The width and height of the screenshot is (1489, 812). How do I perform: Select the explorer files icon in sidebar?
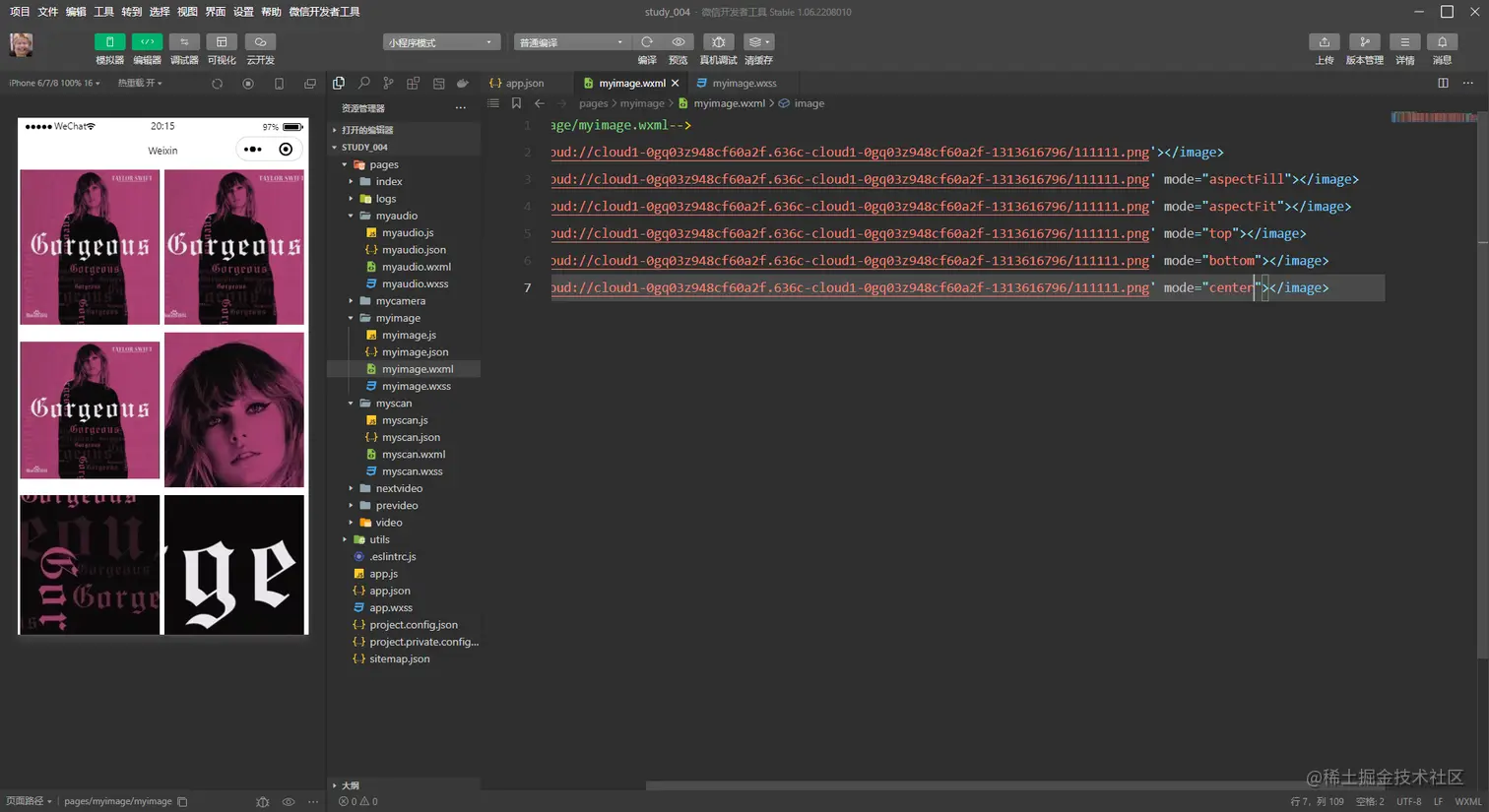coord(339,84)
